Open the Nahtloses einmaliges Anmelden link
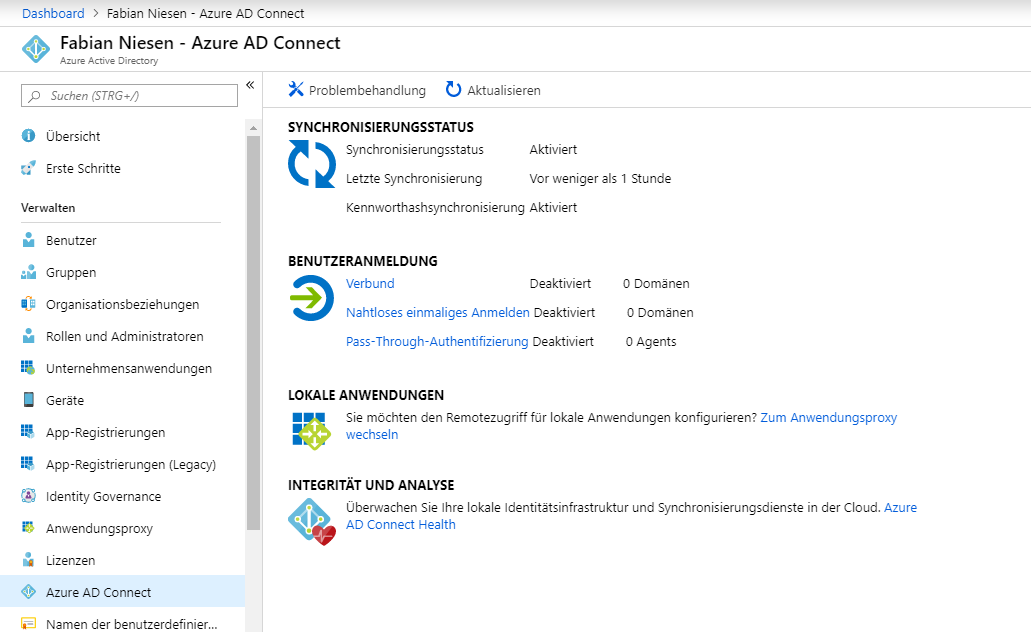 (438, 312)
